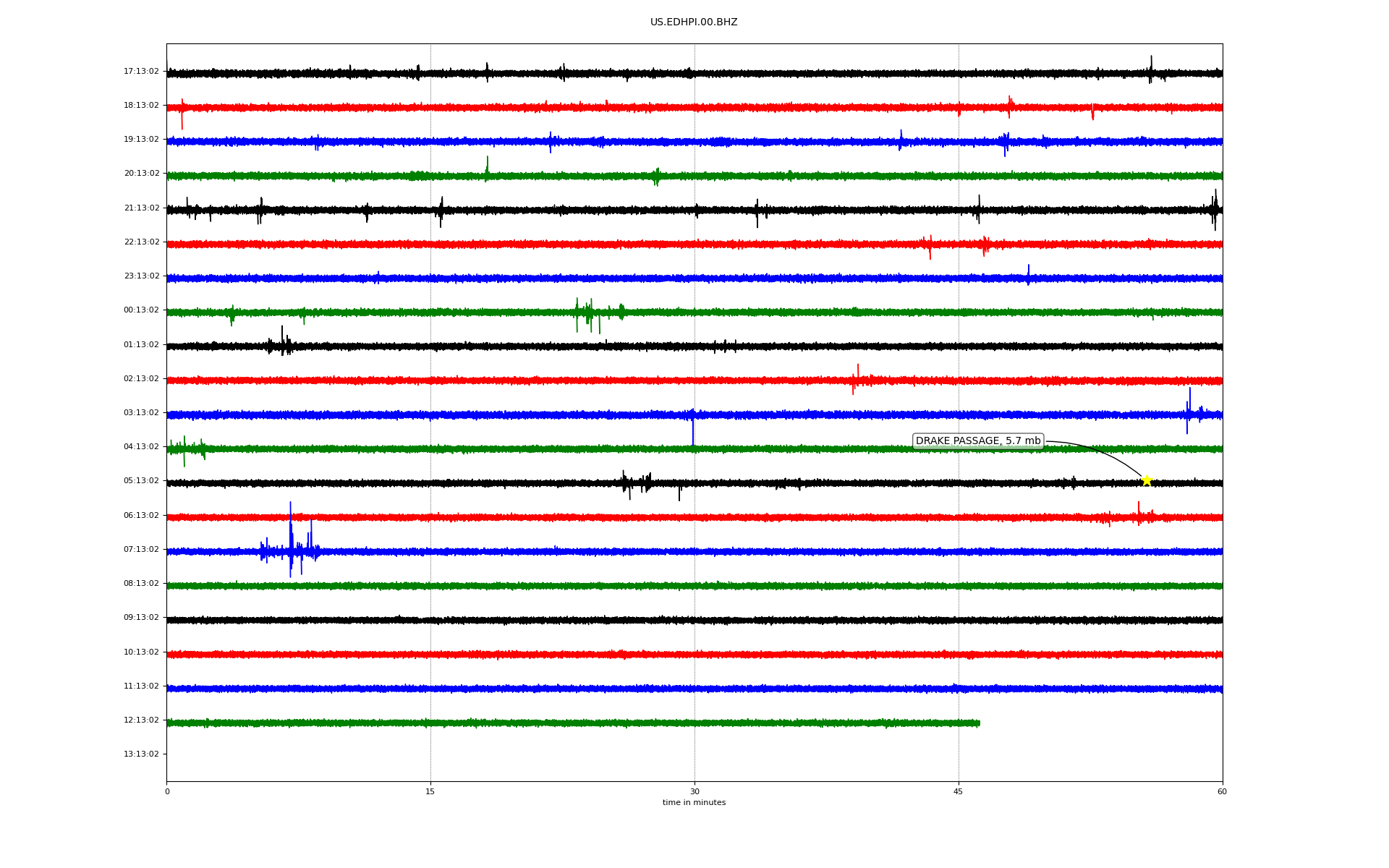Click the 19:13:02 time label
This screenshot has height=868, width=1389.
tap(141, 140)
